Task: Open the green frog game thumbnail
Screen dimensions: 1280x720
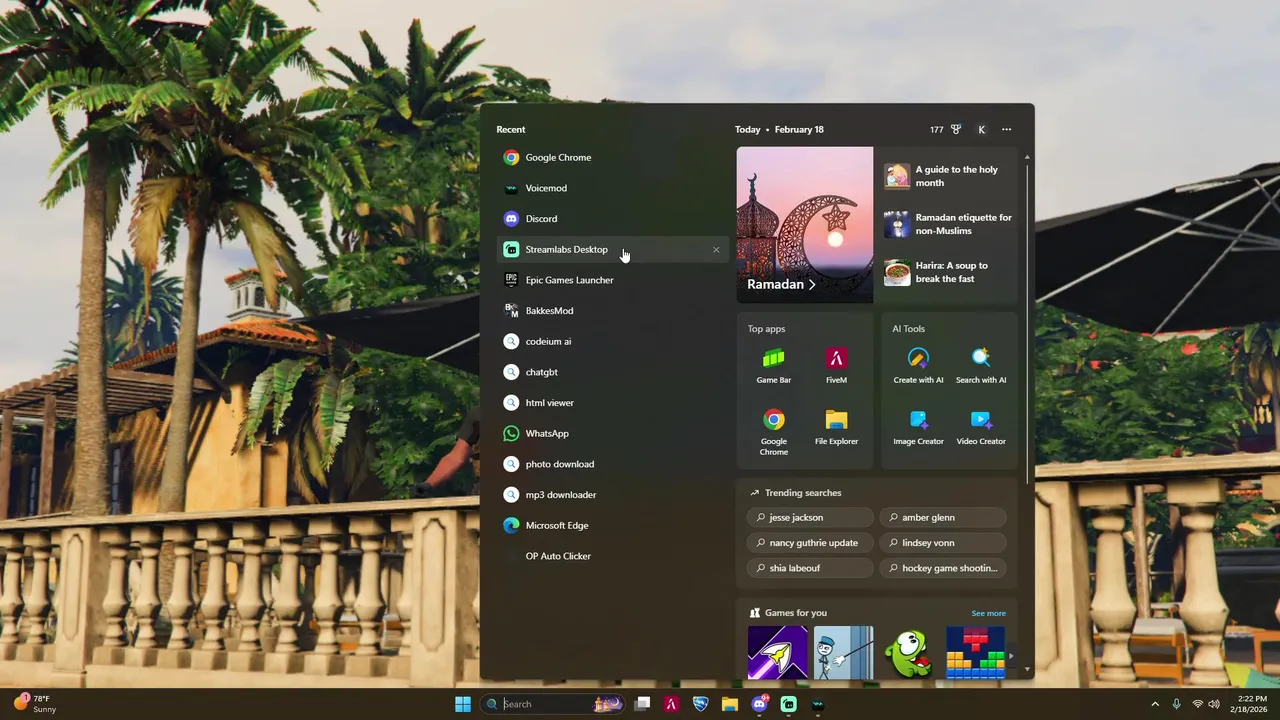Action: (909, 653)
